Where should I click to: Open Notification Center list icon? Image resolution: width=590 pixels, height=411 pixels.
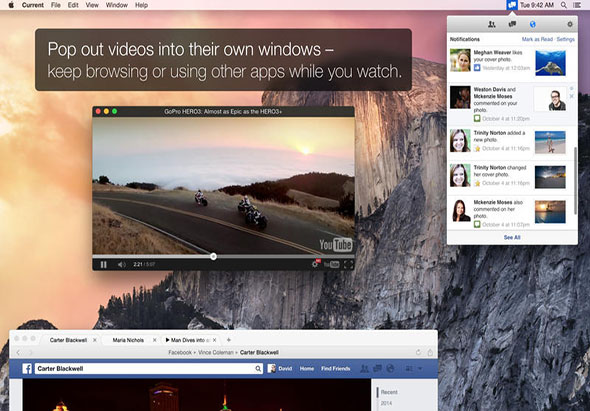[576, 5]
